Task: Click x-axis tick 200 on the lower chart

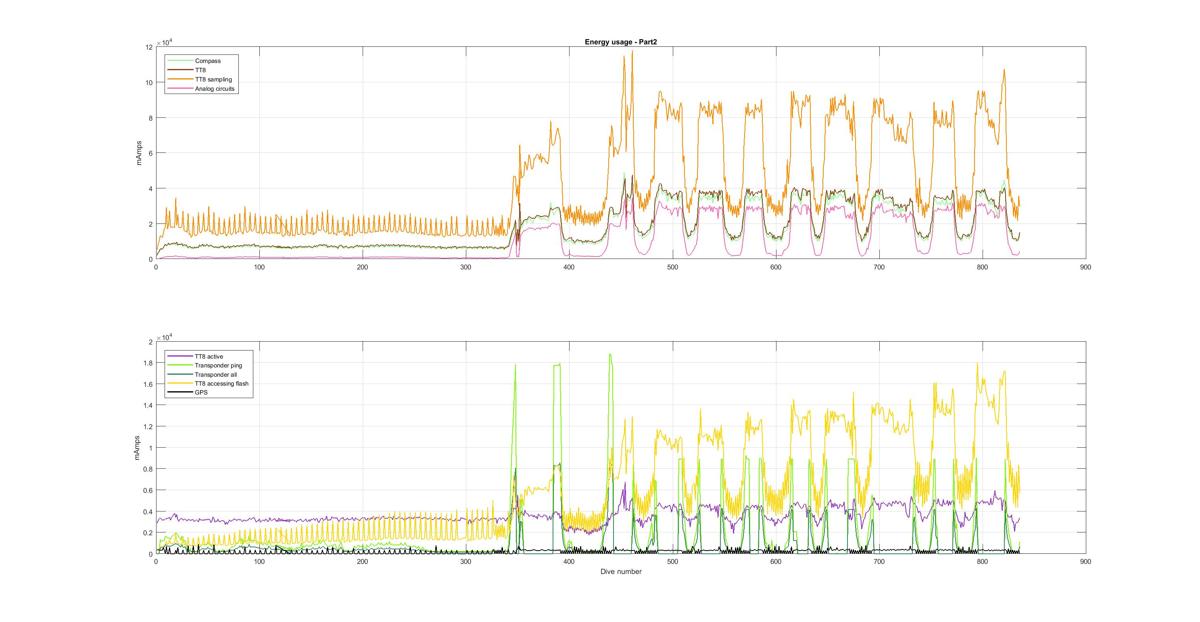Action: pyautogui.click(x=363, y=562)
